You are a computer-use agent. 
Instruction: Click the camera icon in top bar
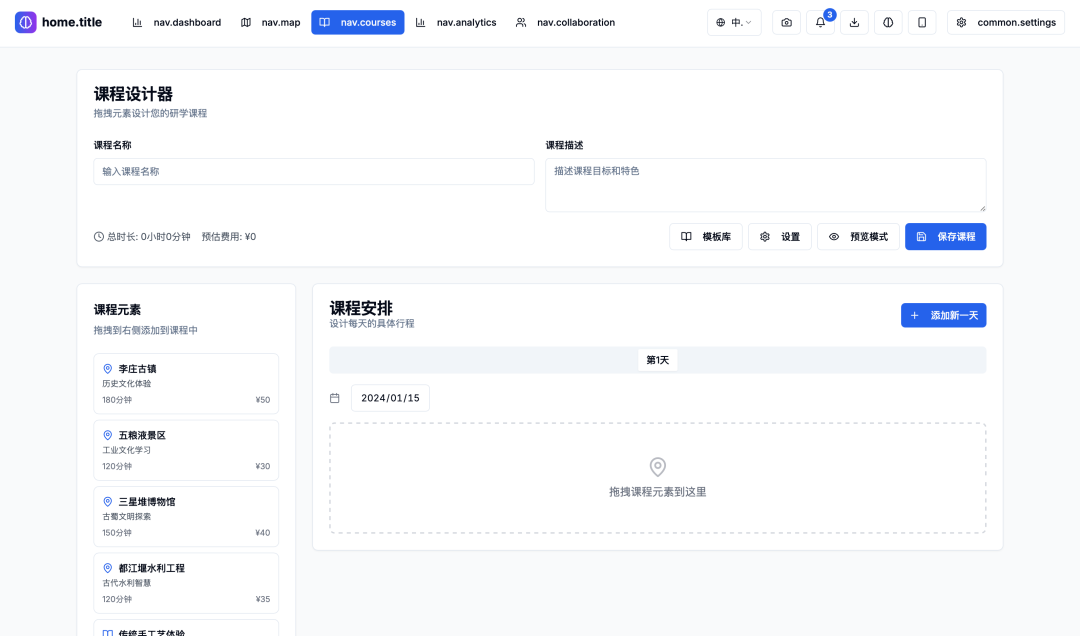tap(786, 22)
